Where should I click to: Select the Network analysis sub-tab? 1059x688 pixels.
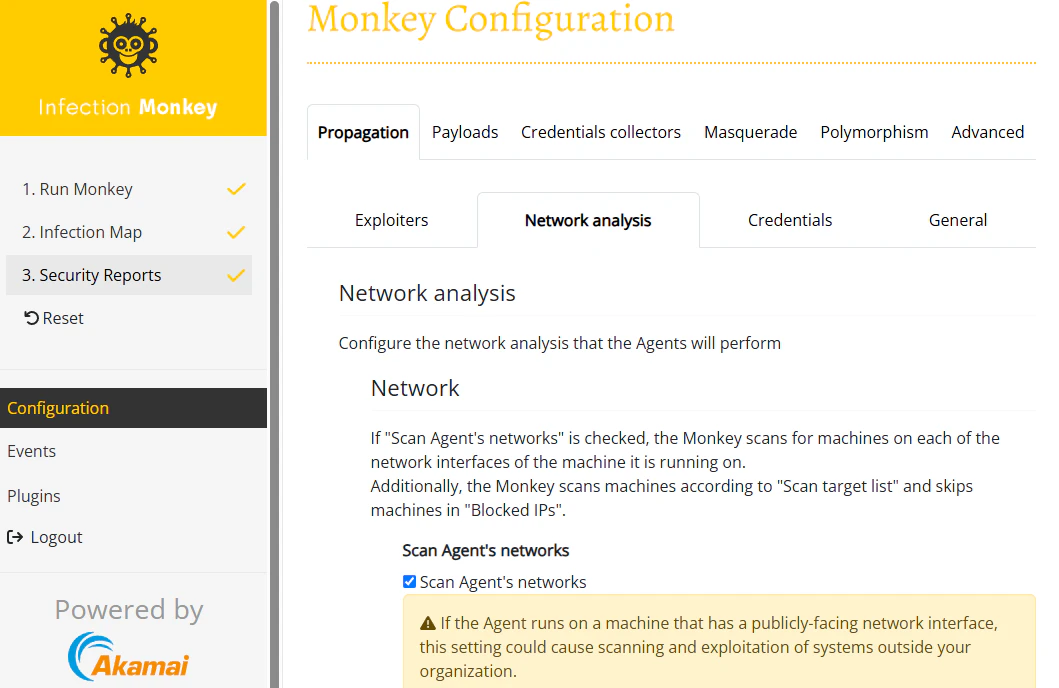pyautogui.click(x=588, y=220)
